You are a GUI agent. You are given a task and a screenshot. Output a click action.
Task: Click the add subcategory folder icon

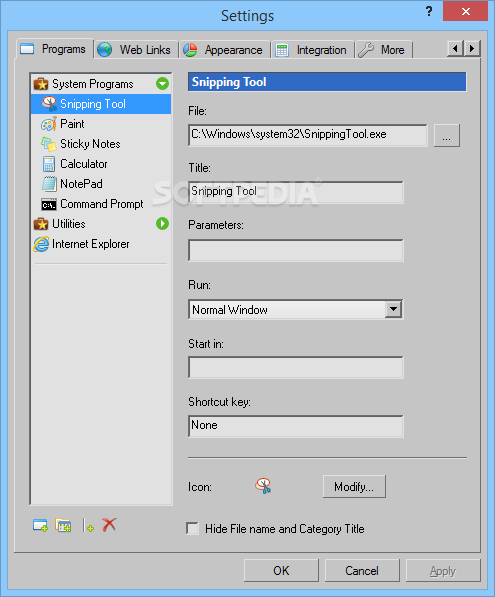click(63, 525)
